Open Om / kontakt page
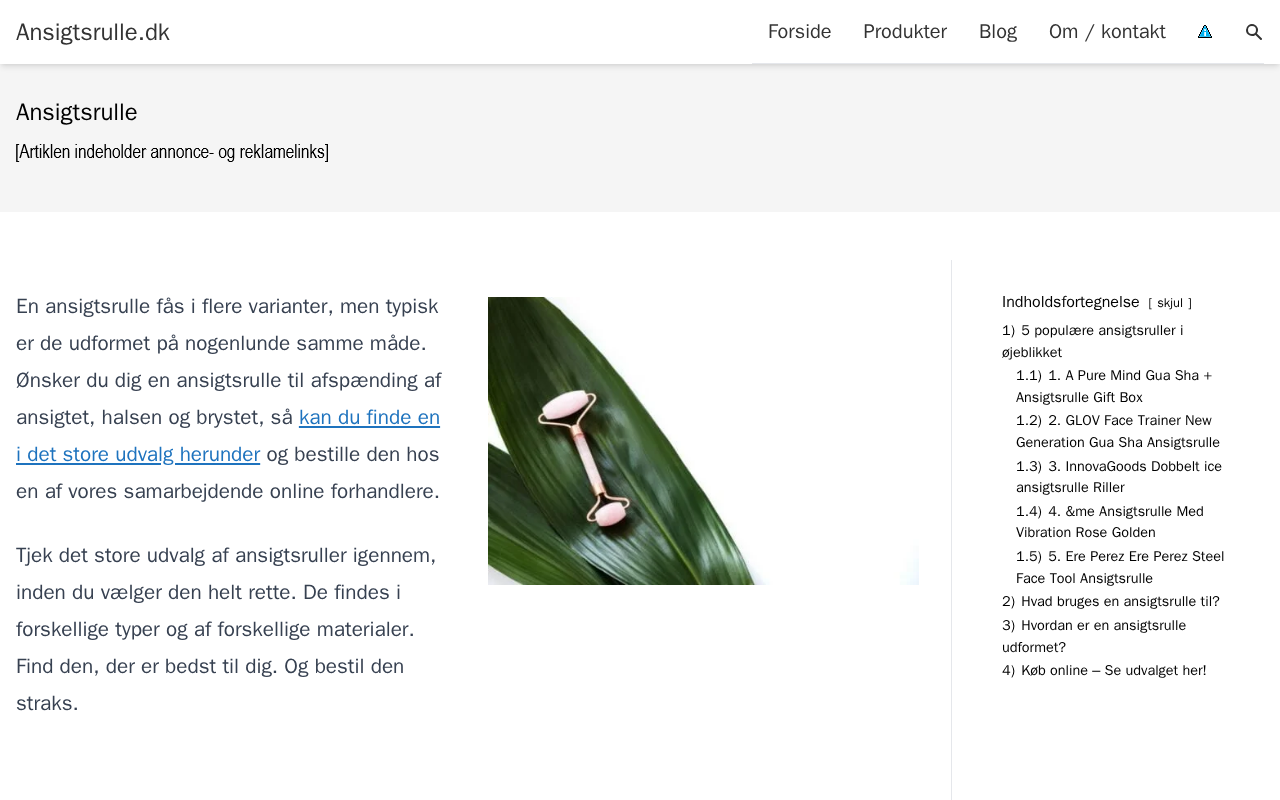This screenshot has height=800, width=1280. point(1107,32)
